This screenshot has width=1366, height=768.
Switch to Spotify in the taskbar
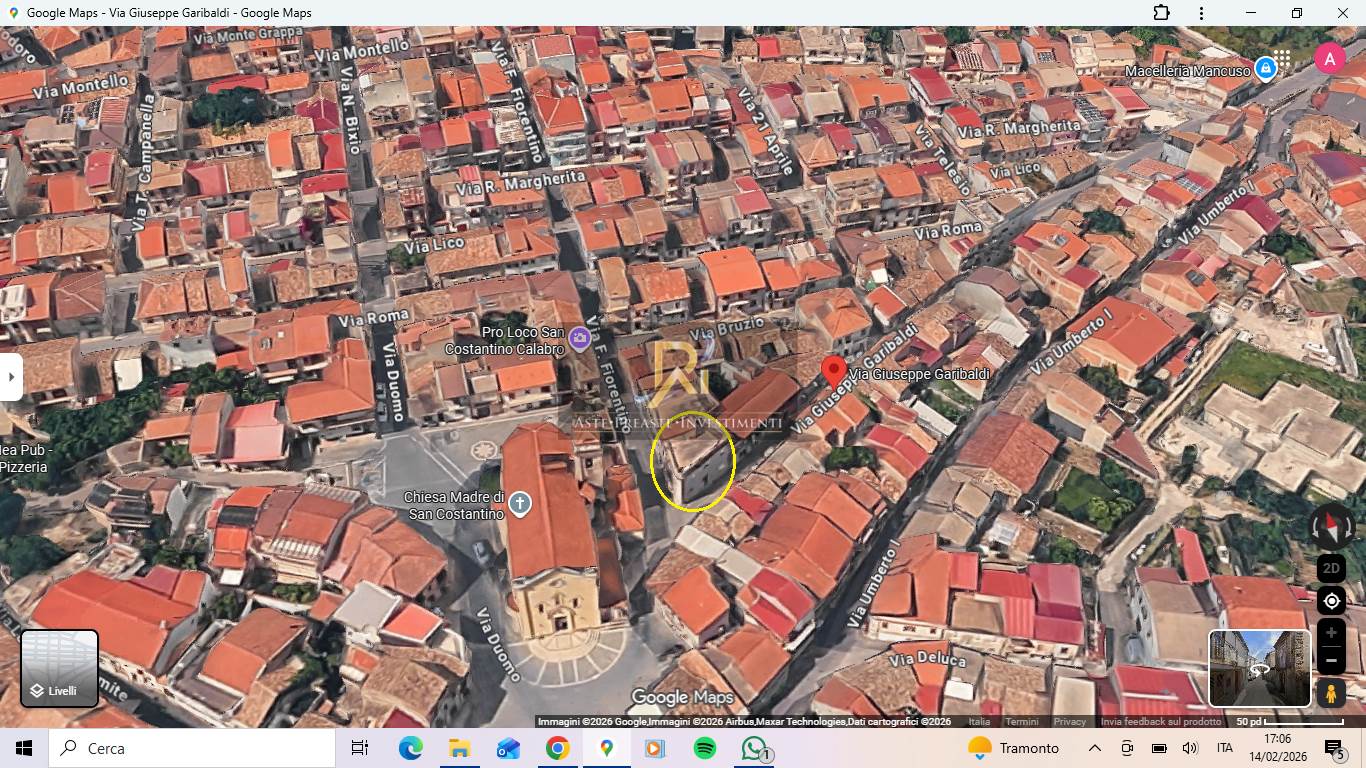click(704, 748)
